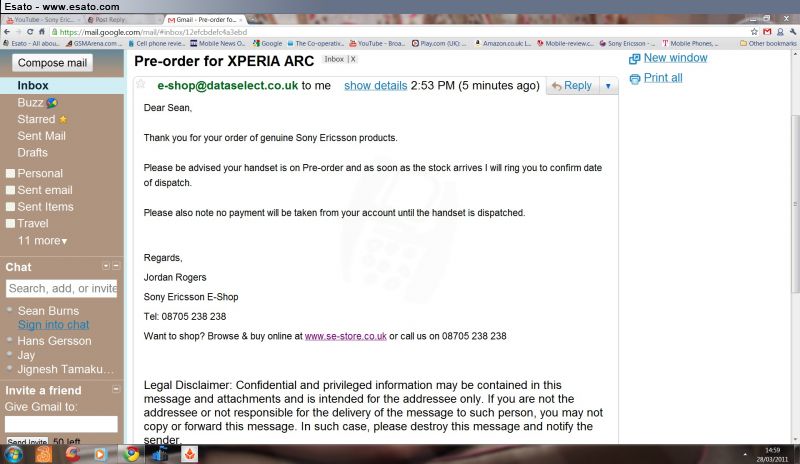Go back with the browser back arrow

(x=7, y=32)
